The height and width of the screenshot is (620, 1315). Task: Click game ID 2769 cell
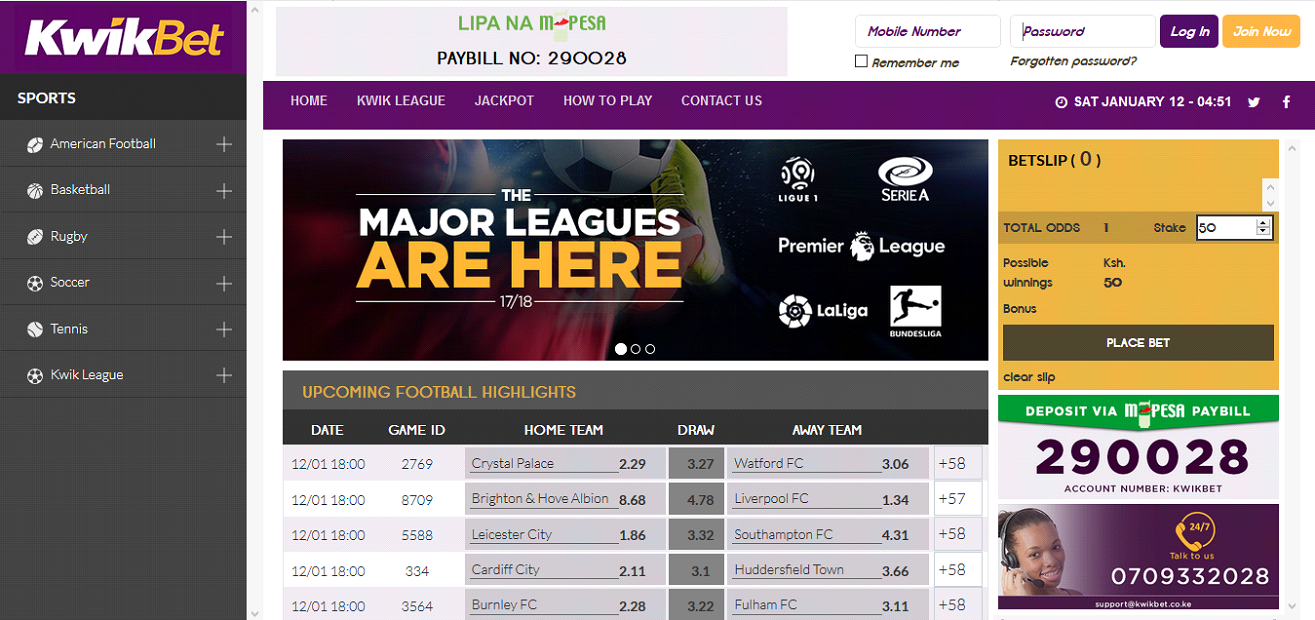[417, 463]
